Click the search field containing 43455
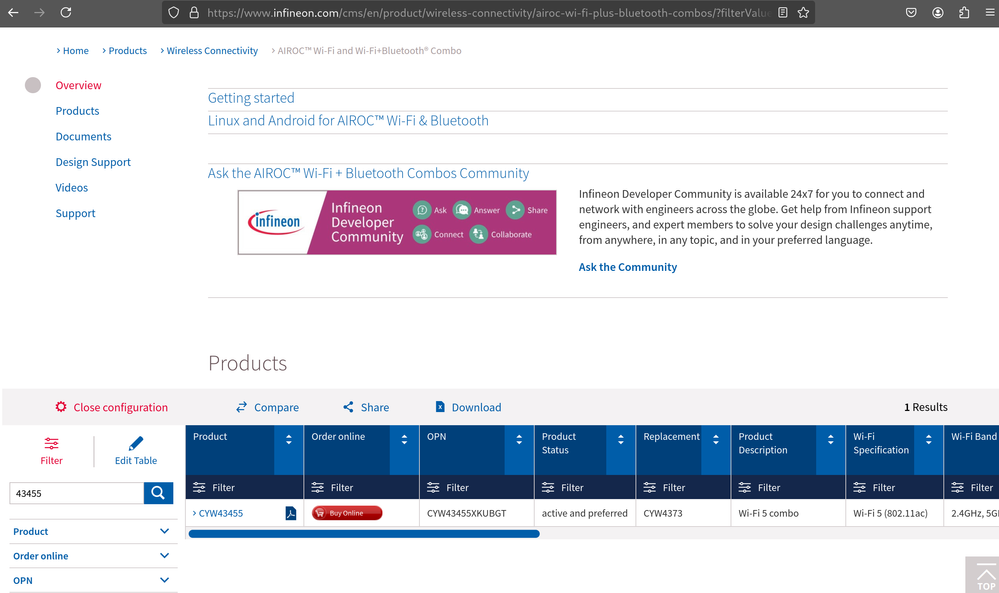The width and height of the screenshot is (999, 593). [76, 493]
